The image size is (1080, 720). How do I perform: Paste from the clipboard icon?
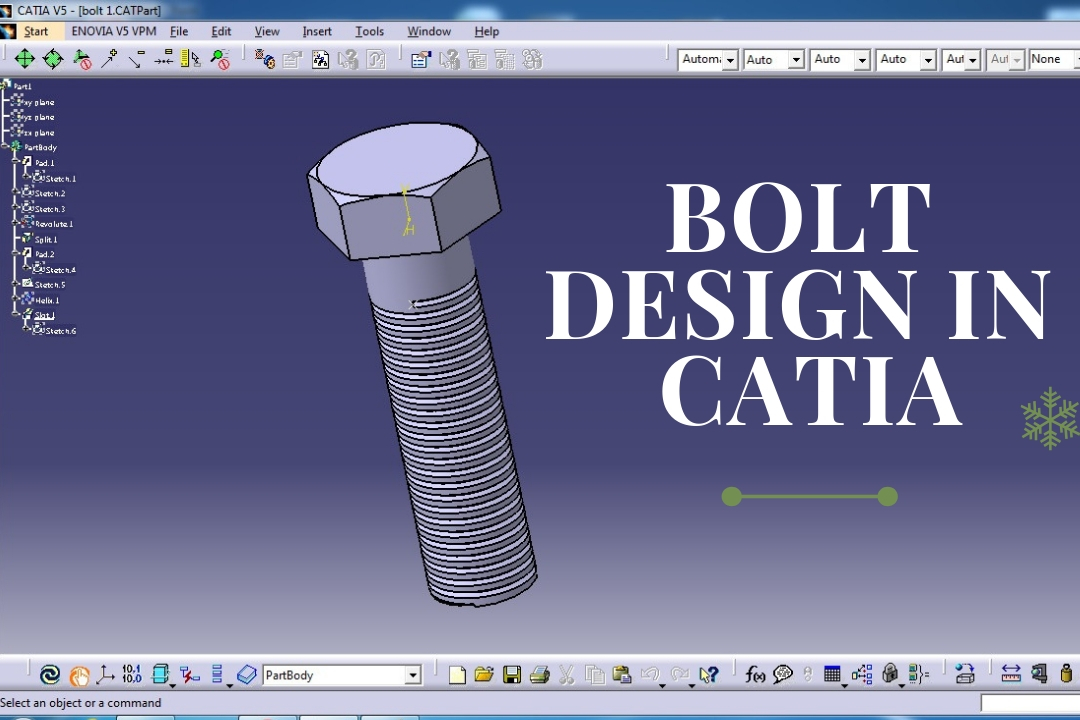[x=622, y=675]
